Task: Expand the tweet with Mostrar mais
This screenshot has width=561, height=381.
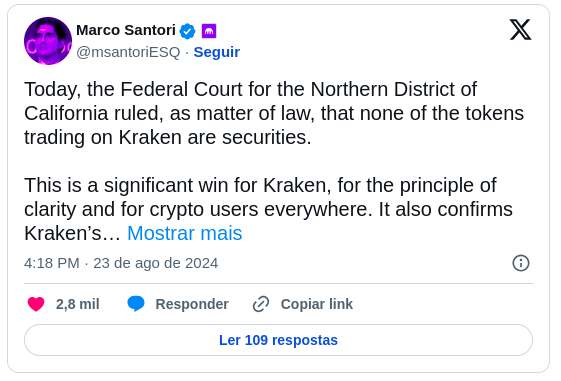Action: 185,233
